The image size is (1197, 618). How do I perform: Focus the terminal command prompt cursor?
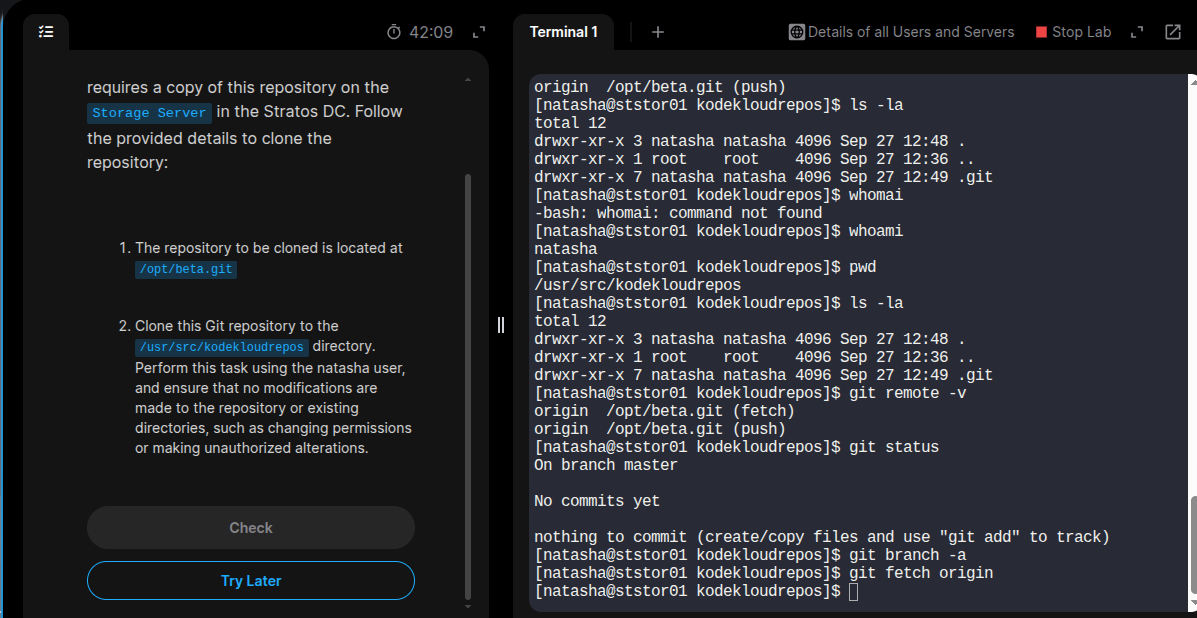pos(853,592)
